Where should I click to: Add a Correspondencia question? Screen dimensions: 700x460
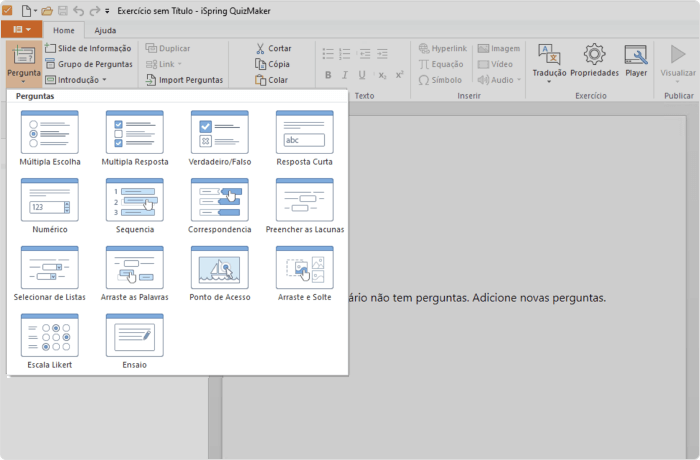click(x=220, y=205)
